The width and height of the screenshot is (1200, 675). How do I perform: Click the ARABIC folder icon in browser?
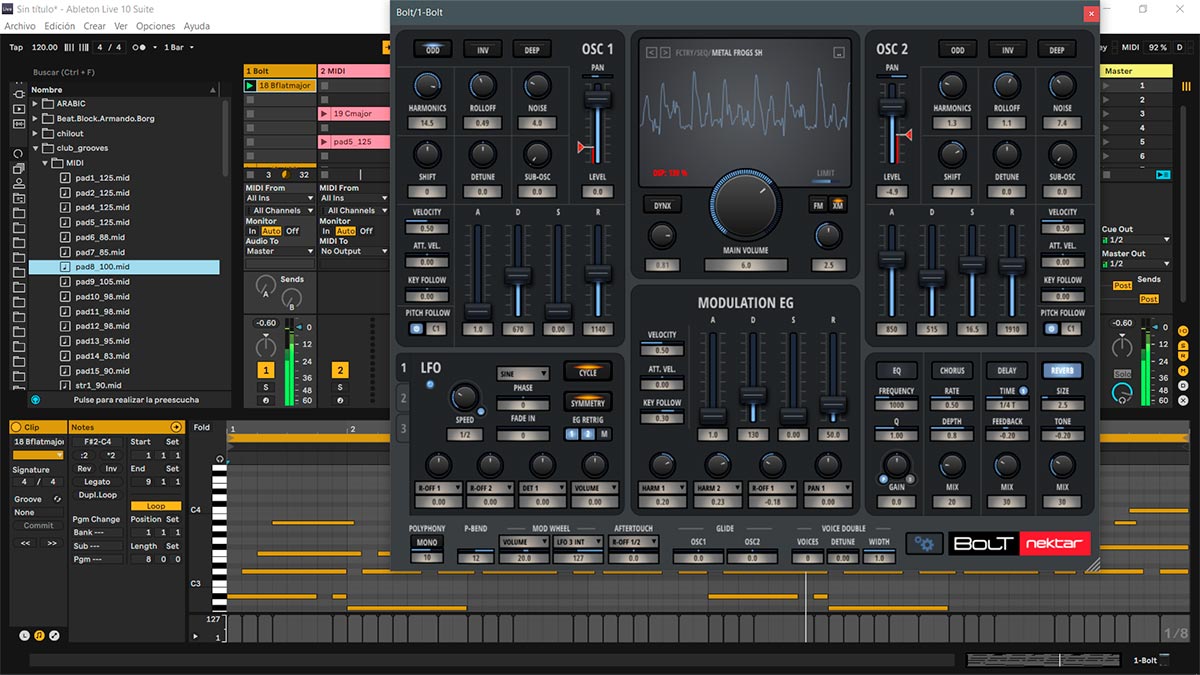click(x=47, y=103)
